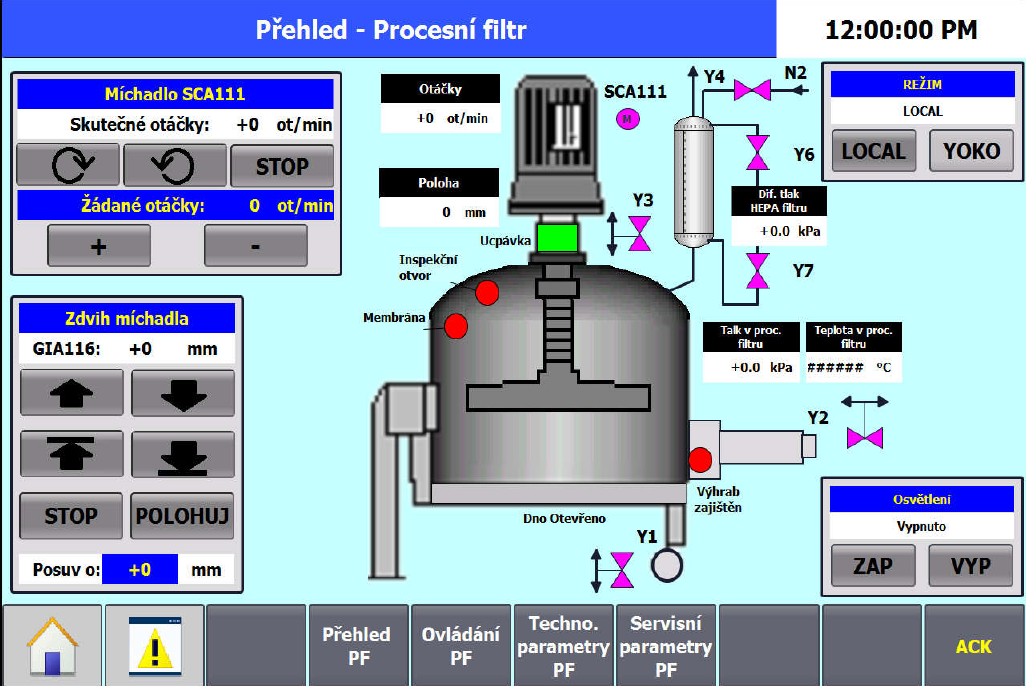Move mixer fully up with top-limit arrow

click(69, 453)
